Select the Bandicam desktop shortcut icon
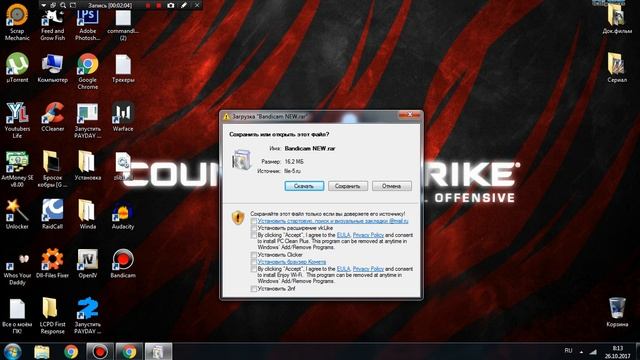This screenshot has width=640, height=360. point(123,263)
